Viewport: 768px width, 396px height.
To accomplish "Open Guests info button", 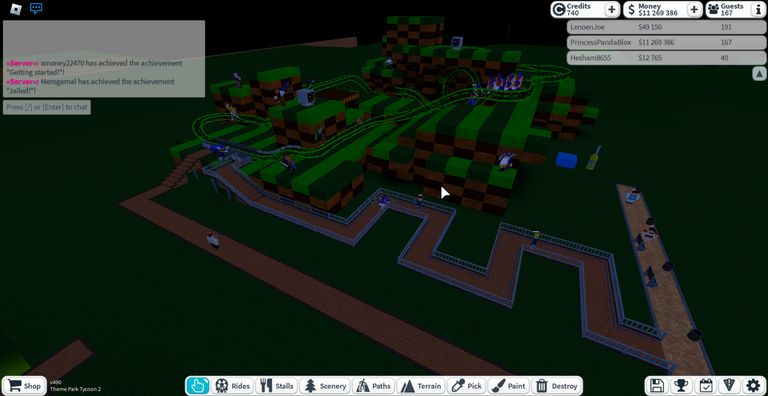I will [x=757, y=9].
